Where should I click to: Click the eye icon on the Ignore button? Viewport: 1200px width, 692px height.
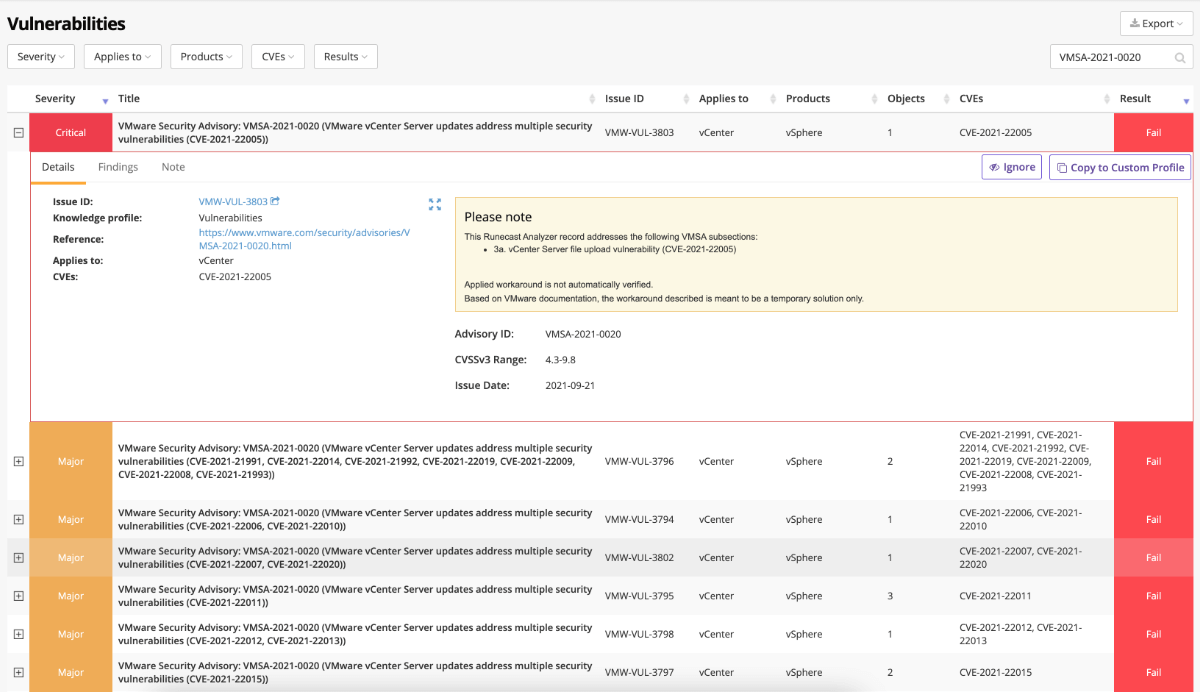(993, 167)
